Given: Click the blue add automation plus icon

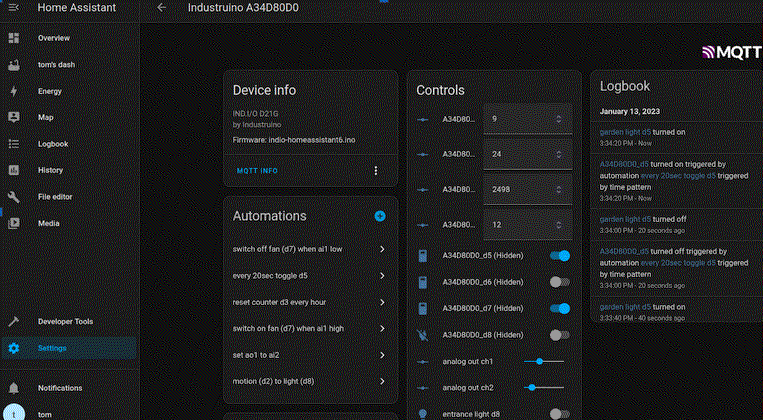Looking at the screenshot, I should point(380,216).
